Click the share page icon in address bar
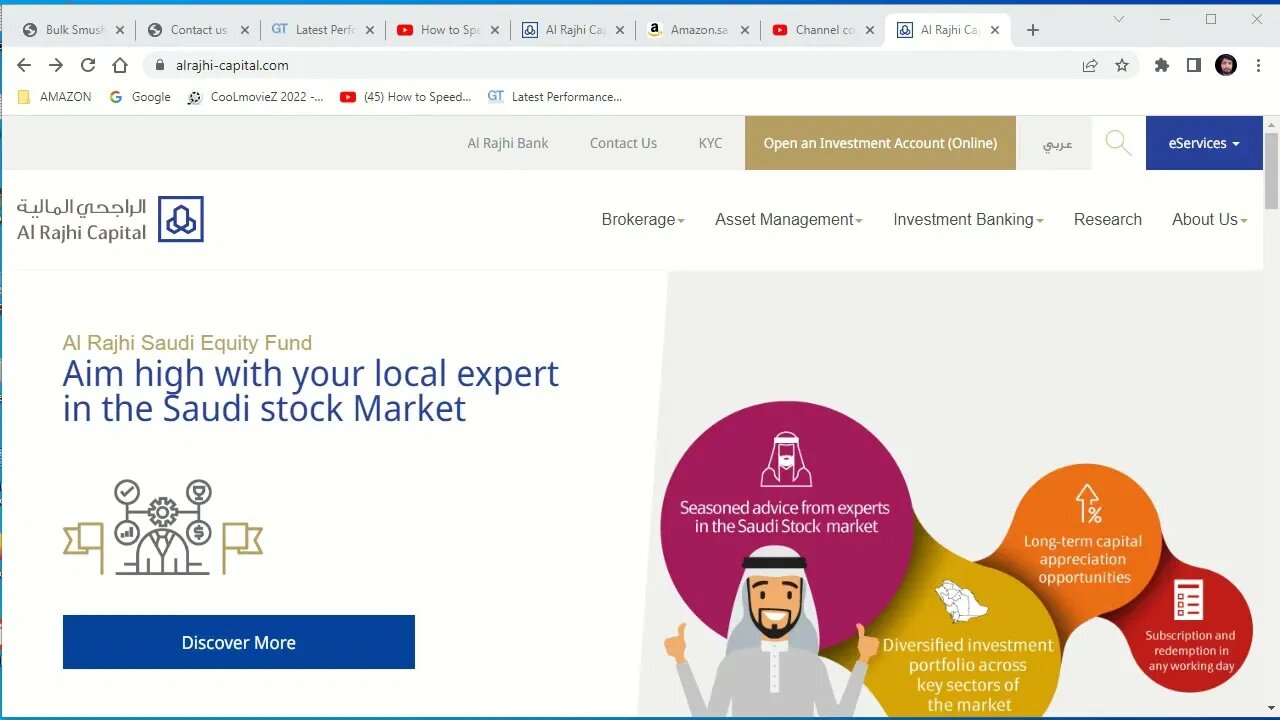Image resolution: width=1280 pixels, height=720 pixels. (x=1090, y=65)
